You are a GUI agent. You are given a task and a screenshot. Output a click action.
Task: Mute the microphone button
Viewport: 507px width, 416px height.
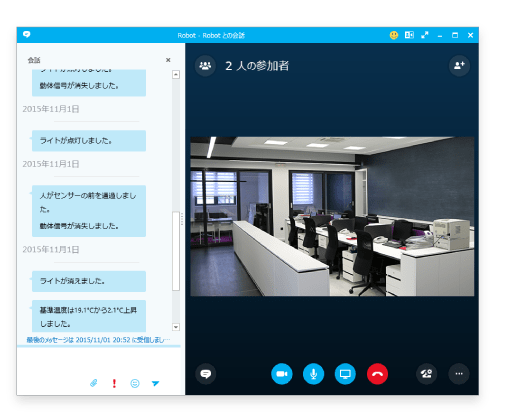313,374
